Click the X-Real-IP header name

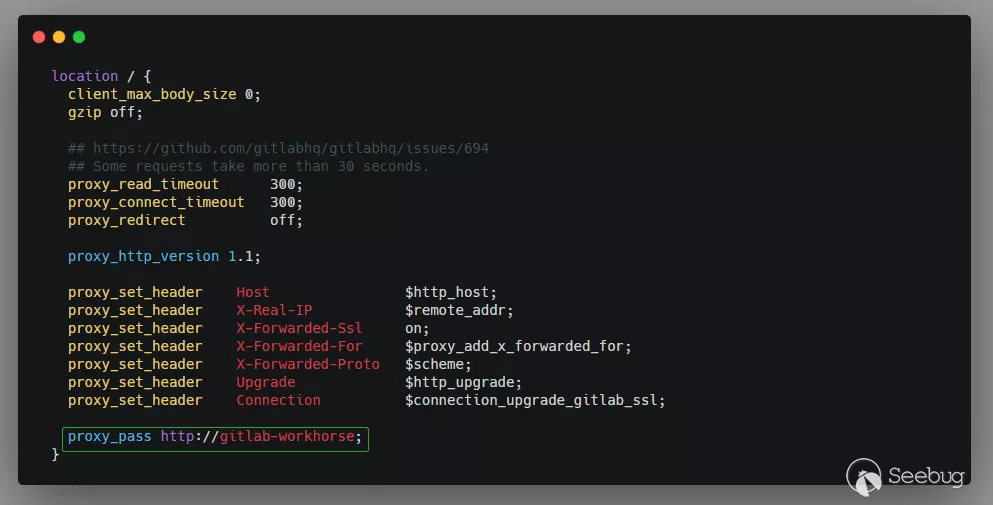point(274,310)
